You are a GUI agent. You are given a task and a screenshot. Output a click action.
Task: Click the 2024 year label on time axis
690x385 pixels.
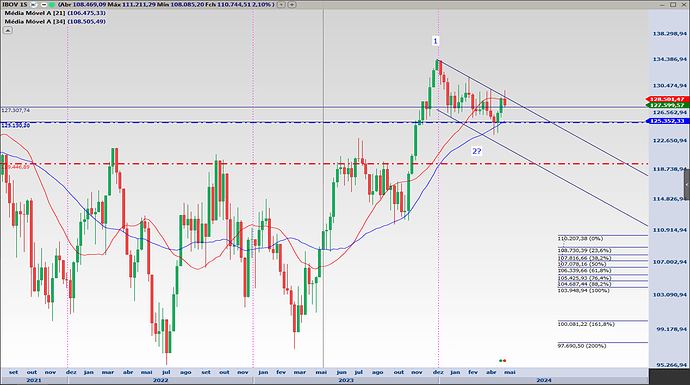click(x=543, y=380)
